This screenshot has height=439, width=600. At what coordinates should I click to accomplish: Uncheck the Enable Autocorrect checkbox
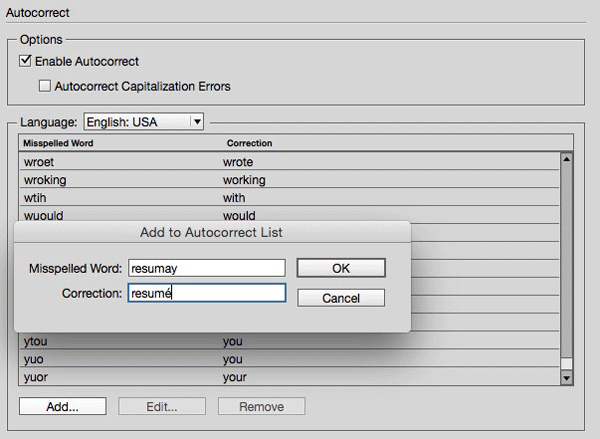[x=26, y=62]
